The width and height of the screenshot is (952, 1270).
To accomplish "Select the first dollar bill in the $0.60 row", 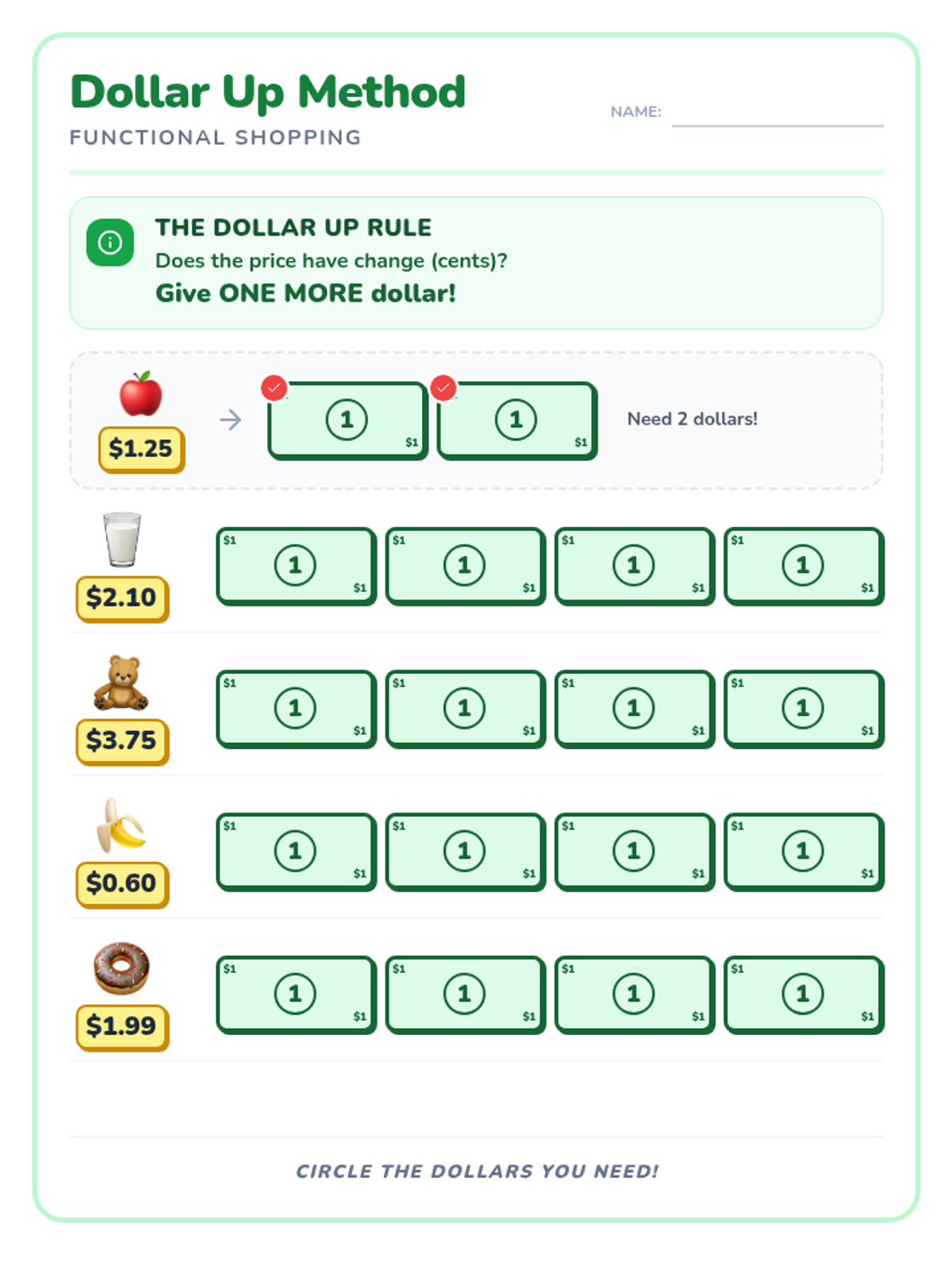I will (x=296, y=852).
